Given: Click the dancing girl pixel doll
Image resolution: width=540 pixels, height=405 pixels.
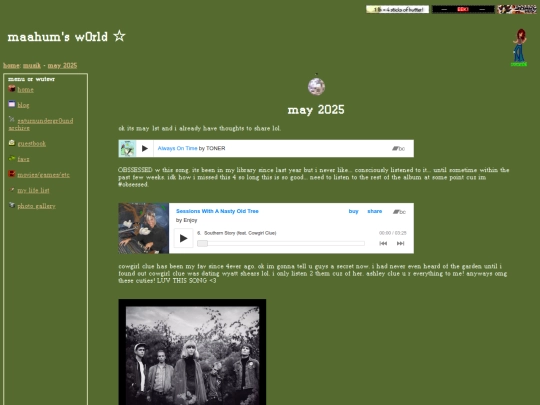Looking at the screenshot, I should coord(519,48).
